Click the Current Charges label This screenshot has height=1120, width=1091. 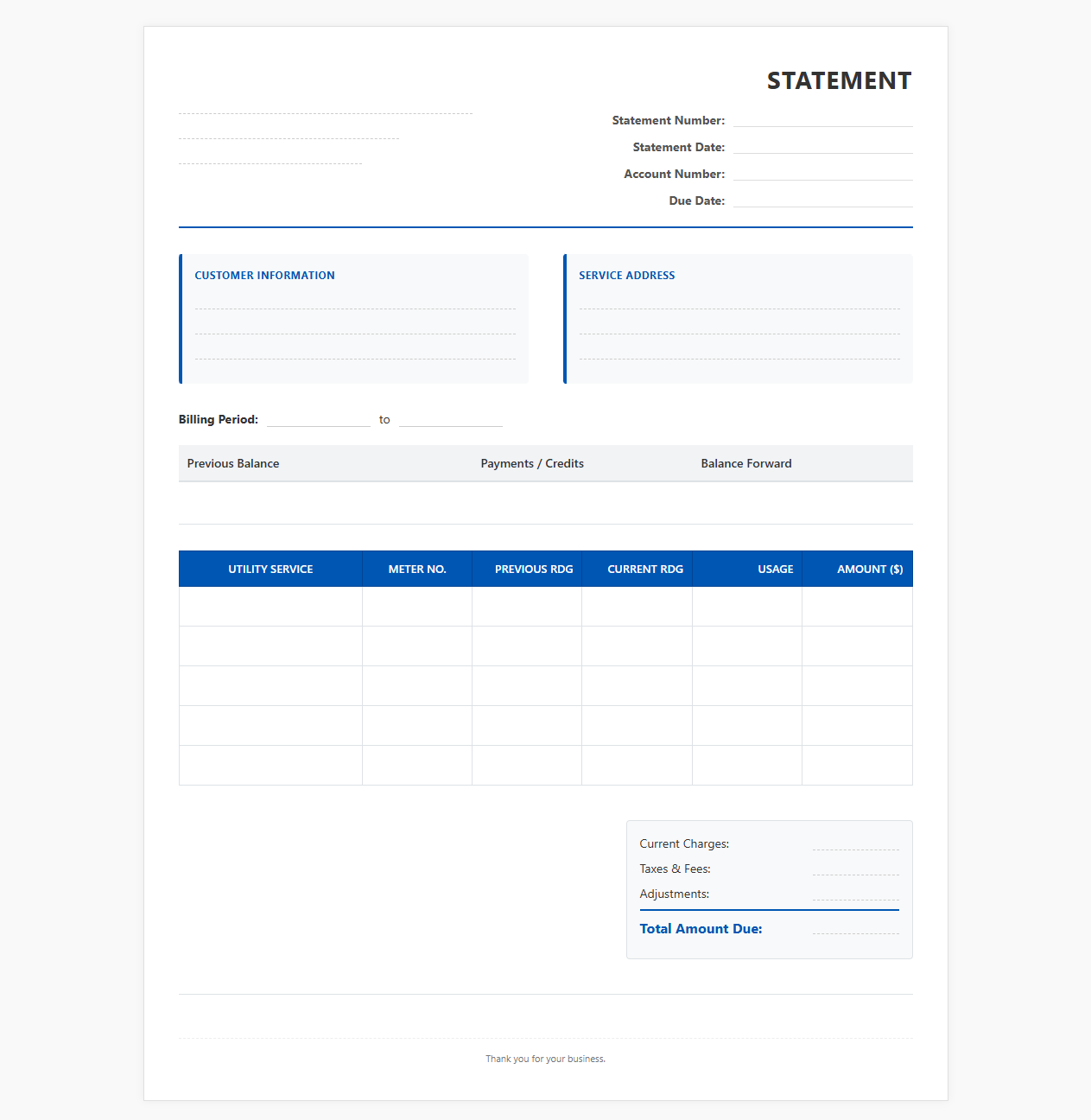(x=684, y=843)
